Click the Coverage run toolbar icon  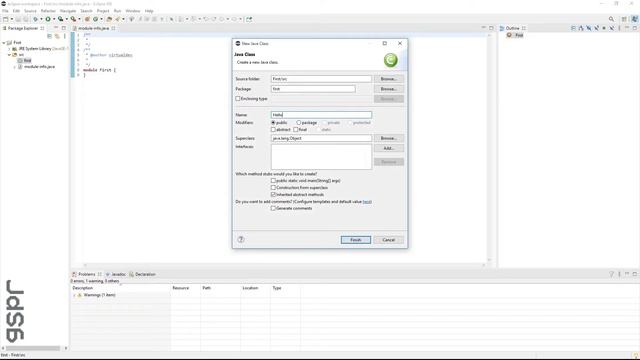tap(60, 19)
